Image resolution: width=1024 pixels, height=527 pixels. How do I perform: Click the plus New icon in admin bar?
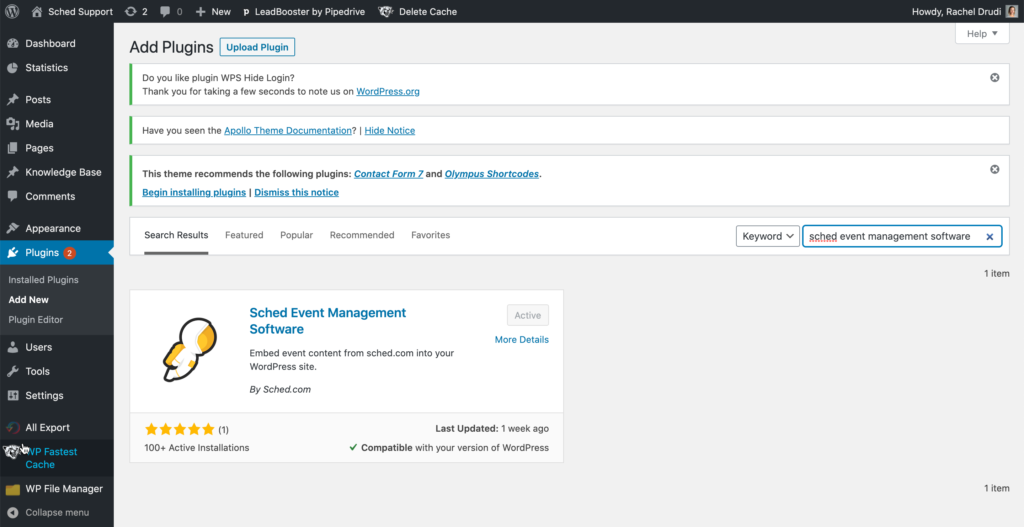pyautogui.click(x=200, y=11)
